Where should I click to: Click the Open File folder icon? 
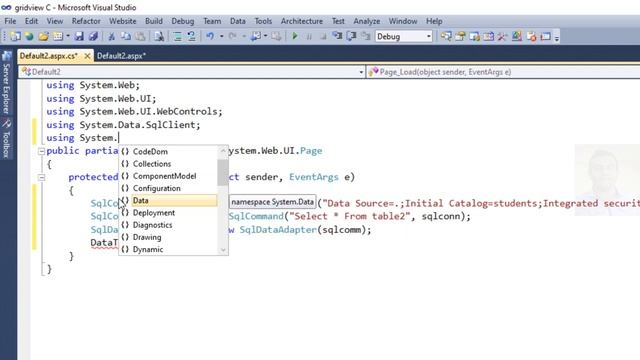click(43, 36)
